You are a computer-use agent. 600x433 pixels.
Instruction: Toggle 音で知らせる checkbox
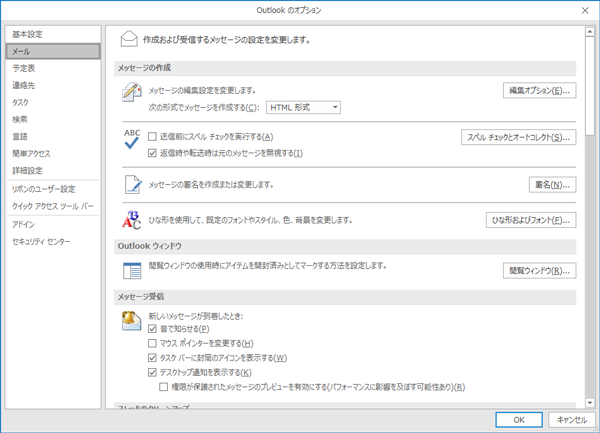[152, 329]
